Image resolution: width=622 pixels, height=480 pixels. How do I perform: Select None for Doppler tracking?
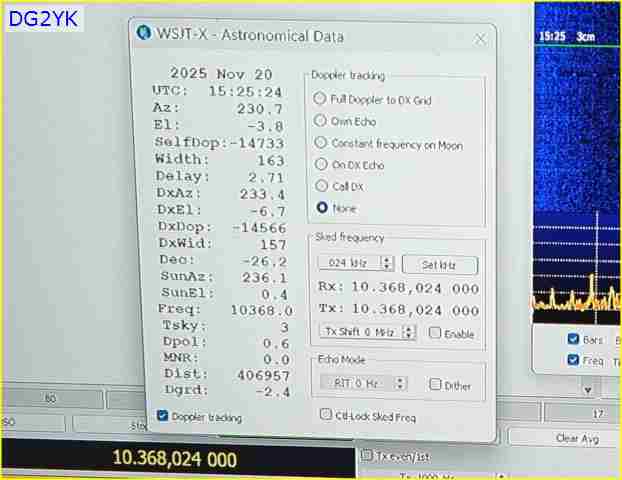coord(320,208)
